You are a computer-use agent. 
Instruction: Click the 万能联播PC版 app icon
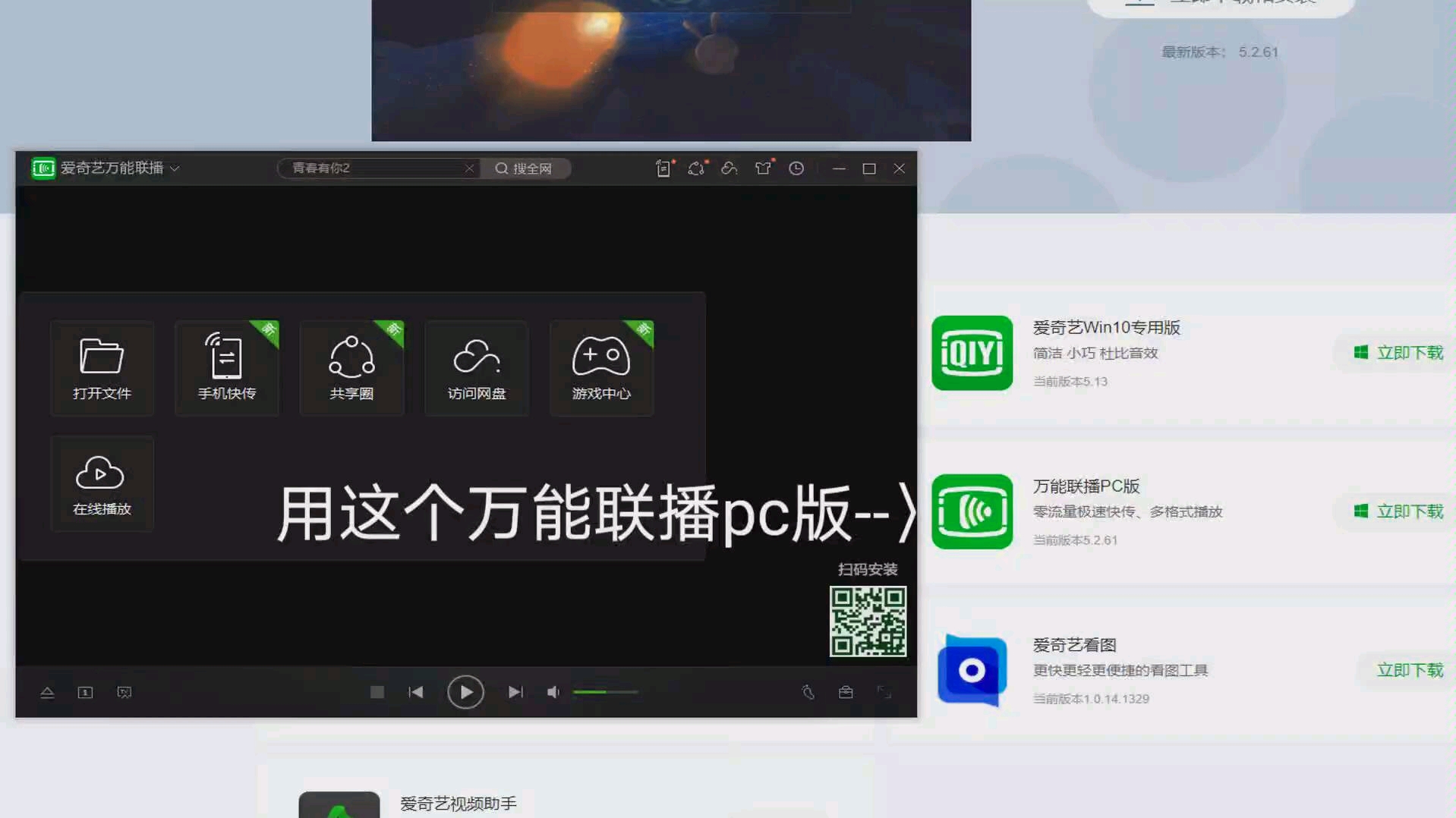coord(972,511)
